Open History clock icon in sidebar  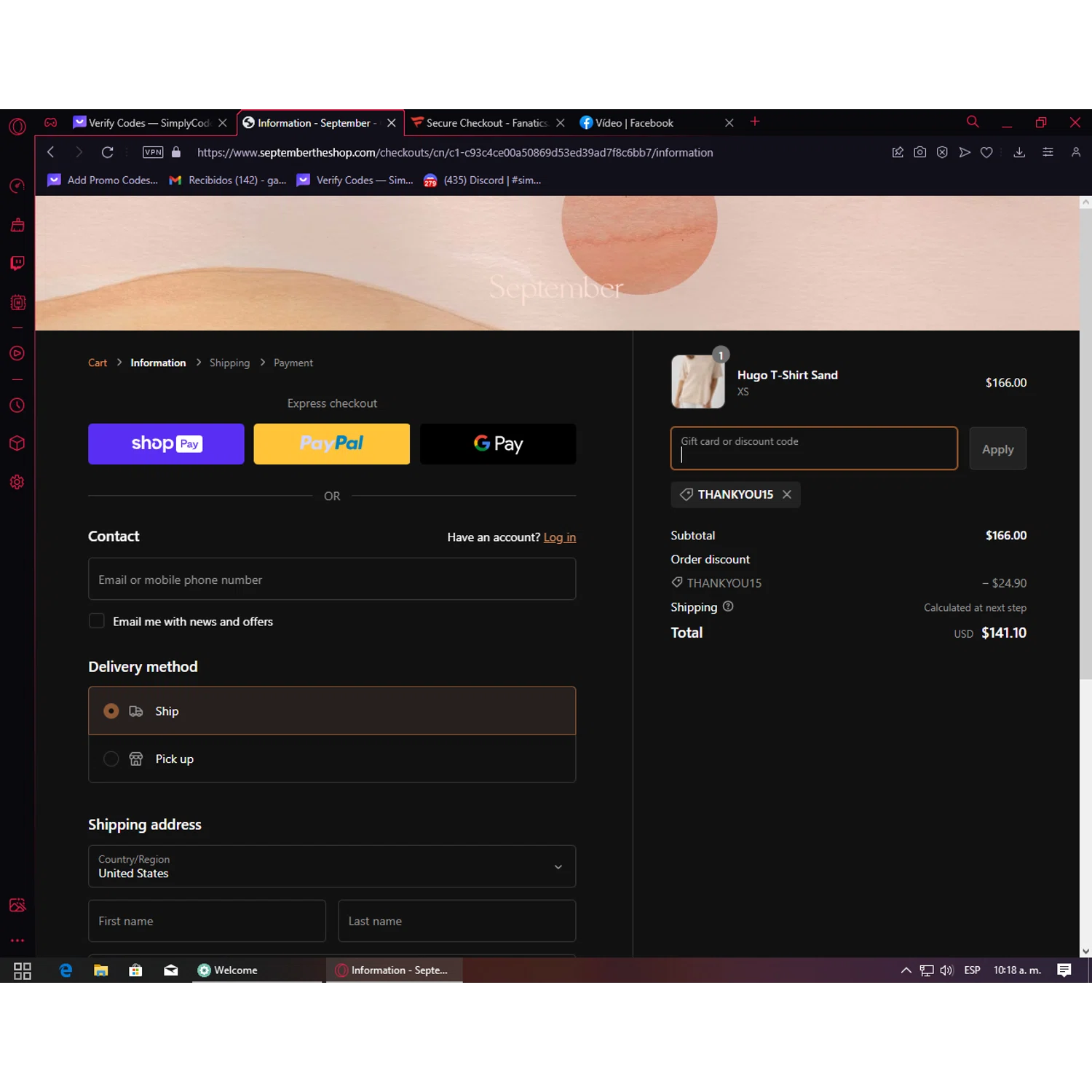(x=17, y=405)
